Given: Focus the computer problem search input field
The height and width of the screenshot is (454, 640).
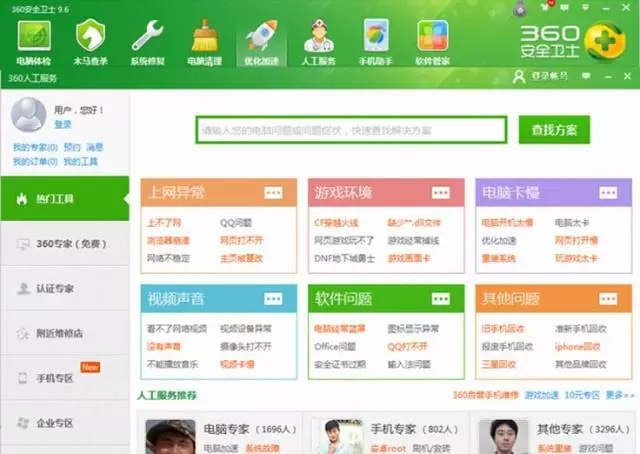Looking at the screenshot, I should tap(351, 130).
